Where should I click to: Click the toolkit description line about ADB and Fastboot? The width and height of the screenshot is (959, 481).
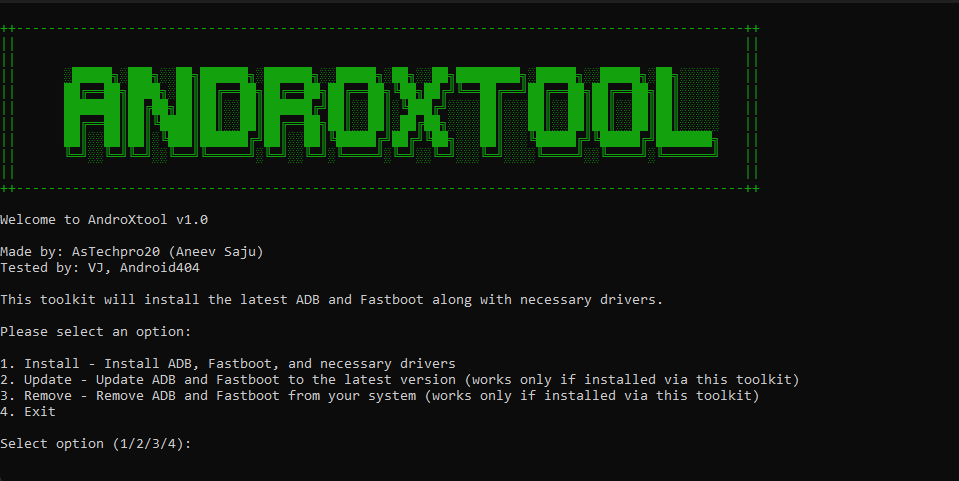(x=331, y=300)
